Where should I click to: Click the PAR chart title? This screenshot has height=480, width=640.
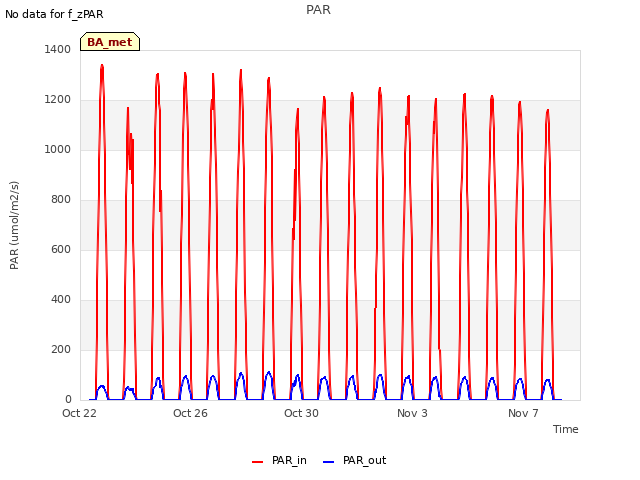(318, 9)
